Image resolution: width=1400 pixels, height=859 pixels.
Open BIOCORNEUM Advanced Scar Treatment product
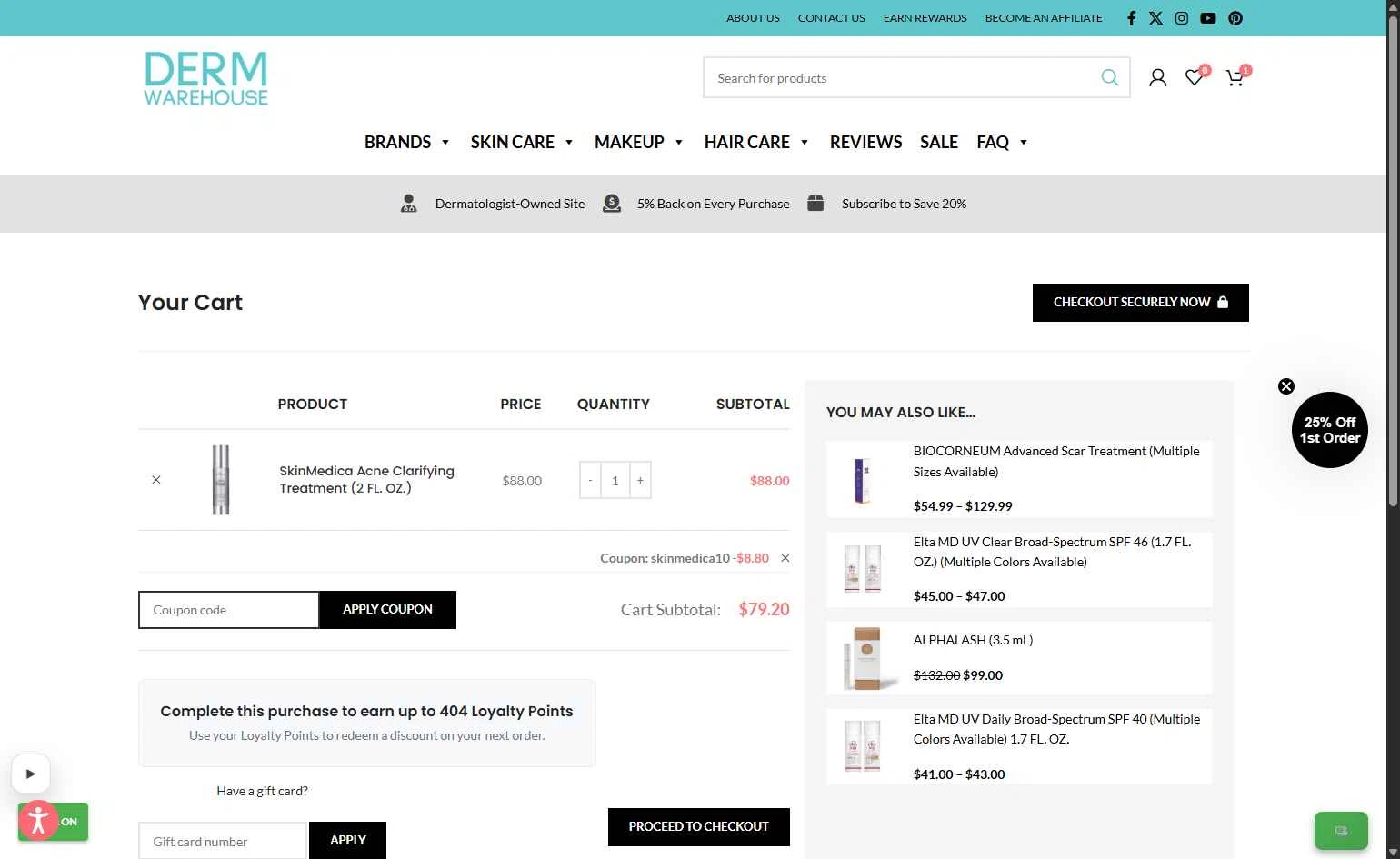click(x=1056, y=461)
